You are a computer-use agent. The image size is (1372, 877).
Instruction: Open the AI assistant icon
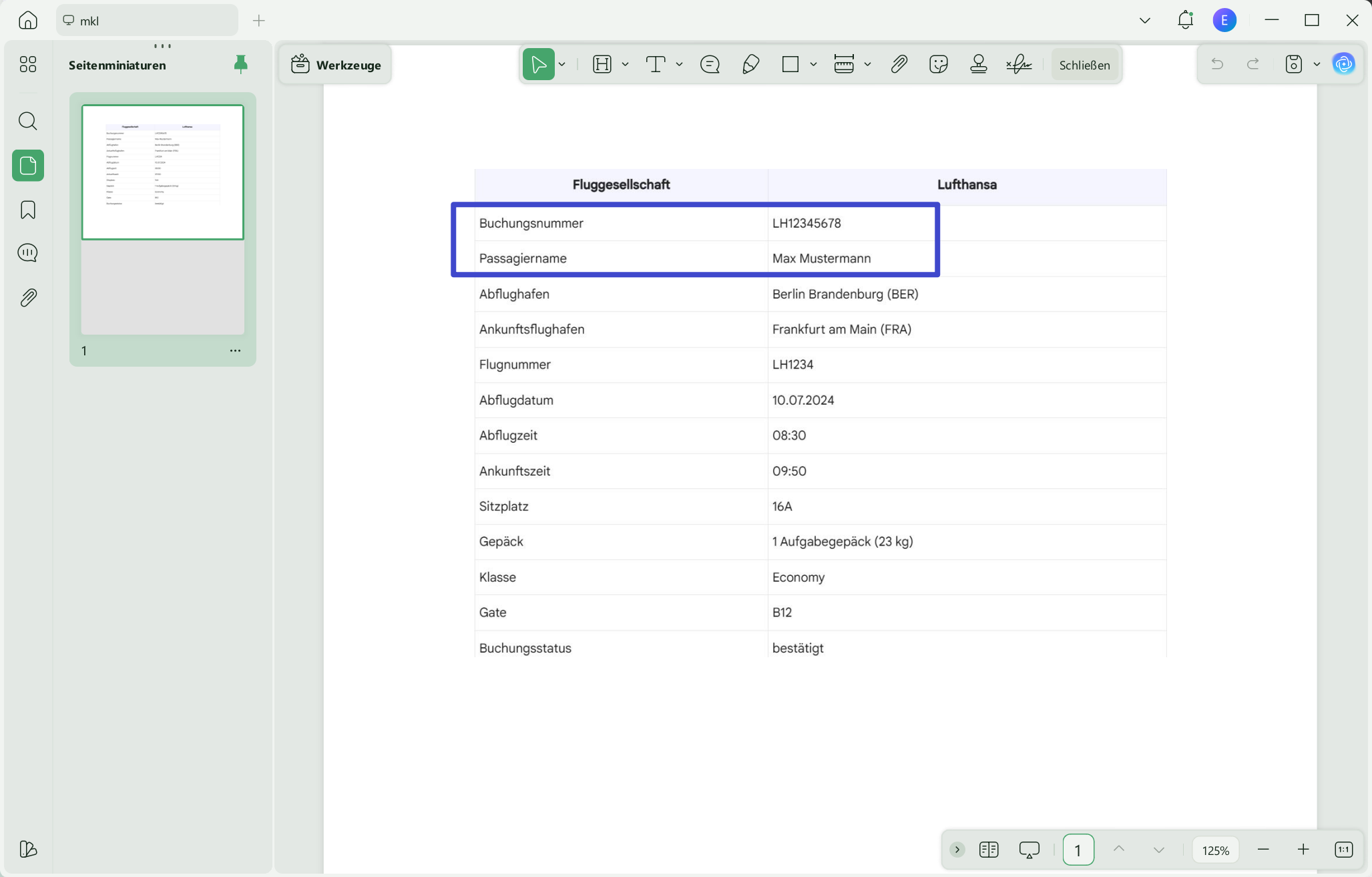pos(1343,64)
